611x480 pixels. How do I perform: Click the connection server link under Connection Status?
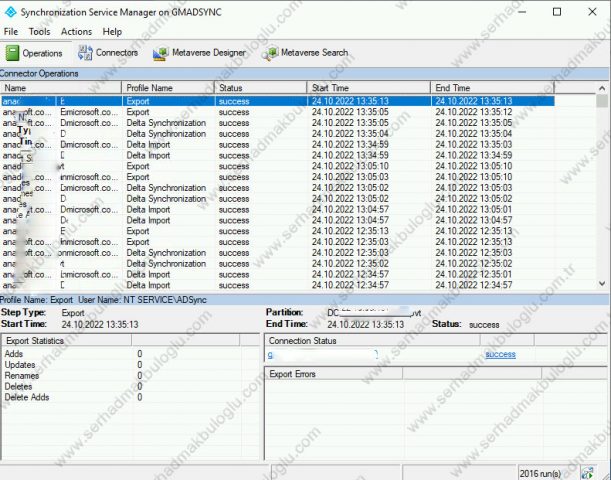pyautogui.click(x=323, y=355)
